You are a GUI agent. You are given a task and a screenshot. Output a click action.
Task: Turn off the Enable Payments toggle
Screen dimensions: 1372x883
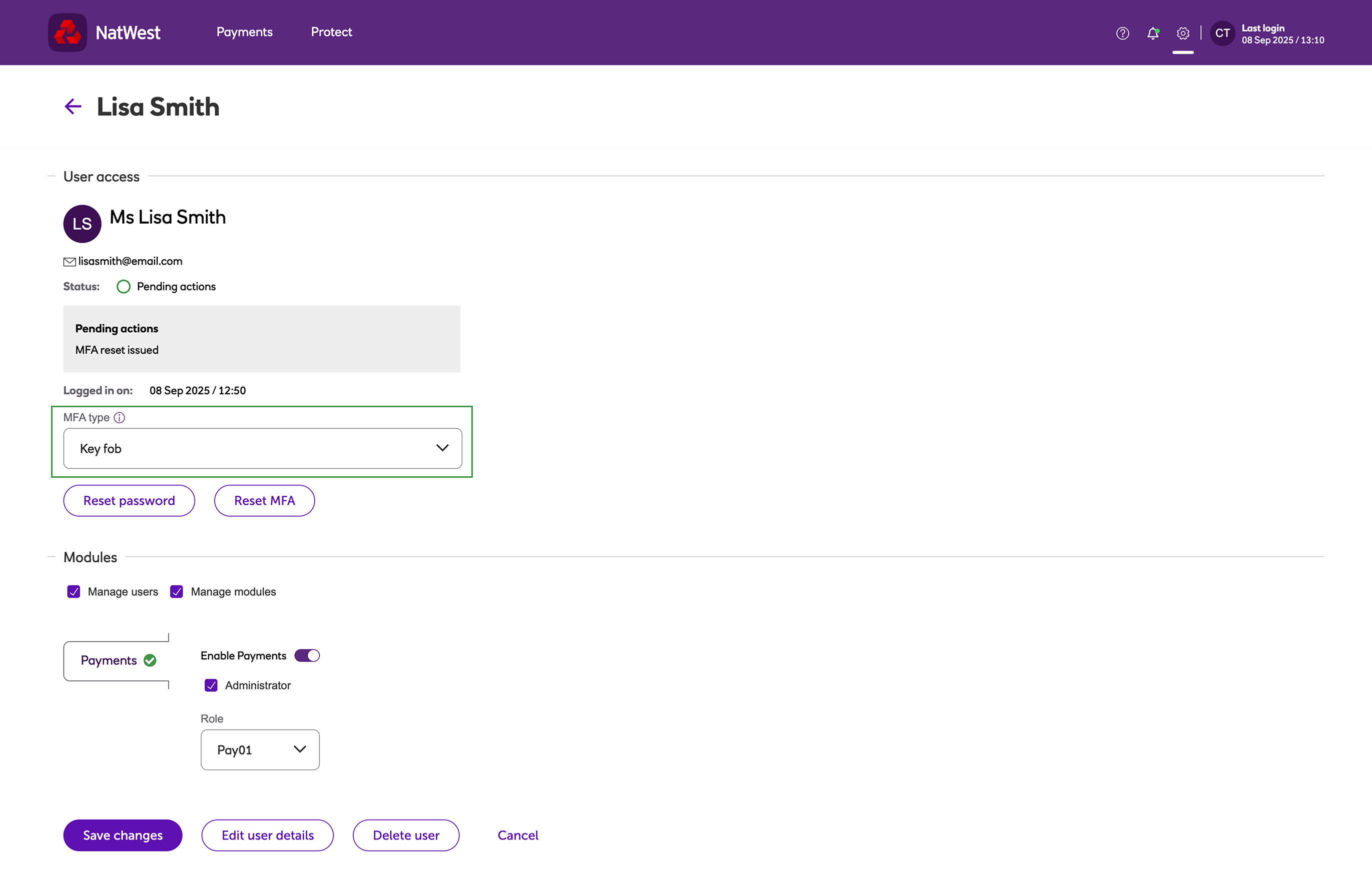point(307,655)
